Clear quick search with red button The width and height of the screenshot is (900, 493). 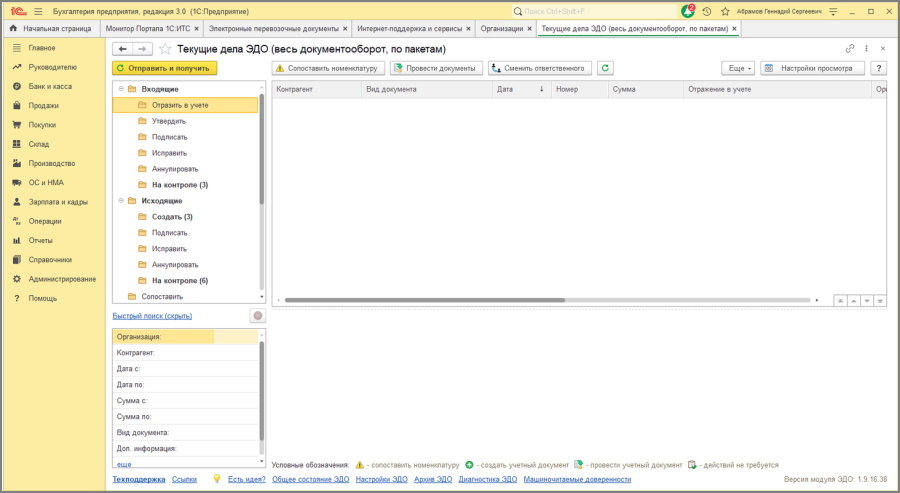point(258,316)
